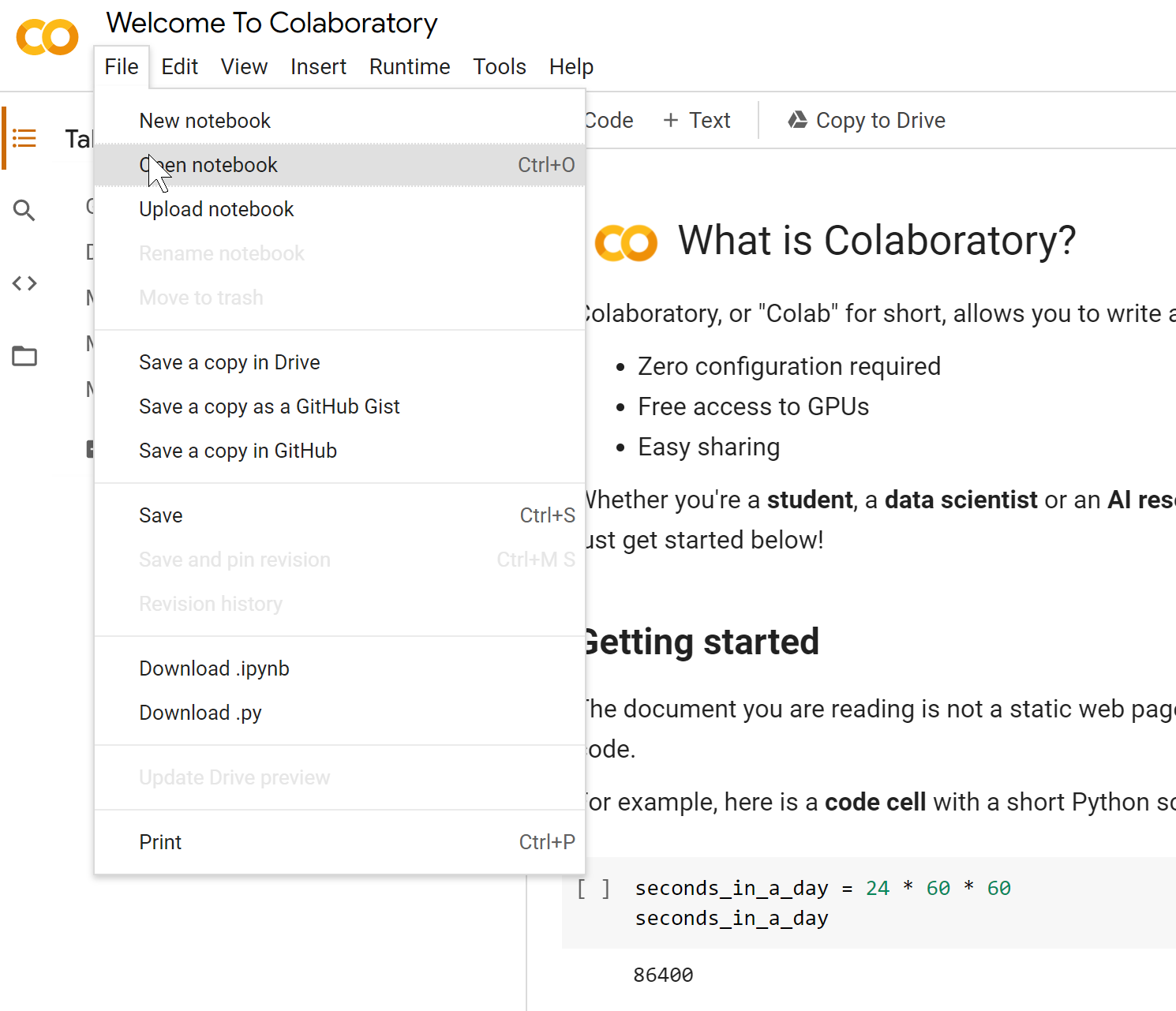Open the Tools menu
Screen dimensions: 1176x1011
pyautogui.click(x=500, y=67)
